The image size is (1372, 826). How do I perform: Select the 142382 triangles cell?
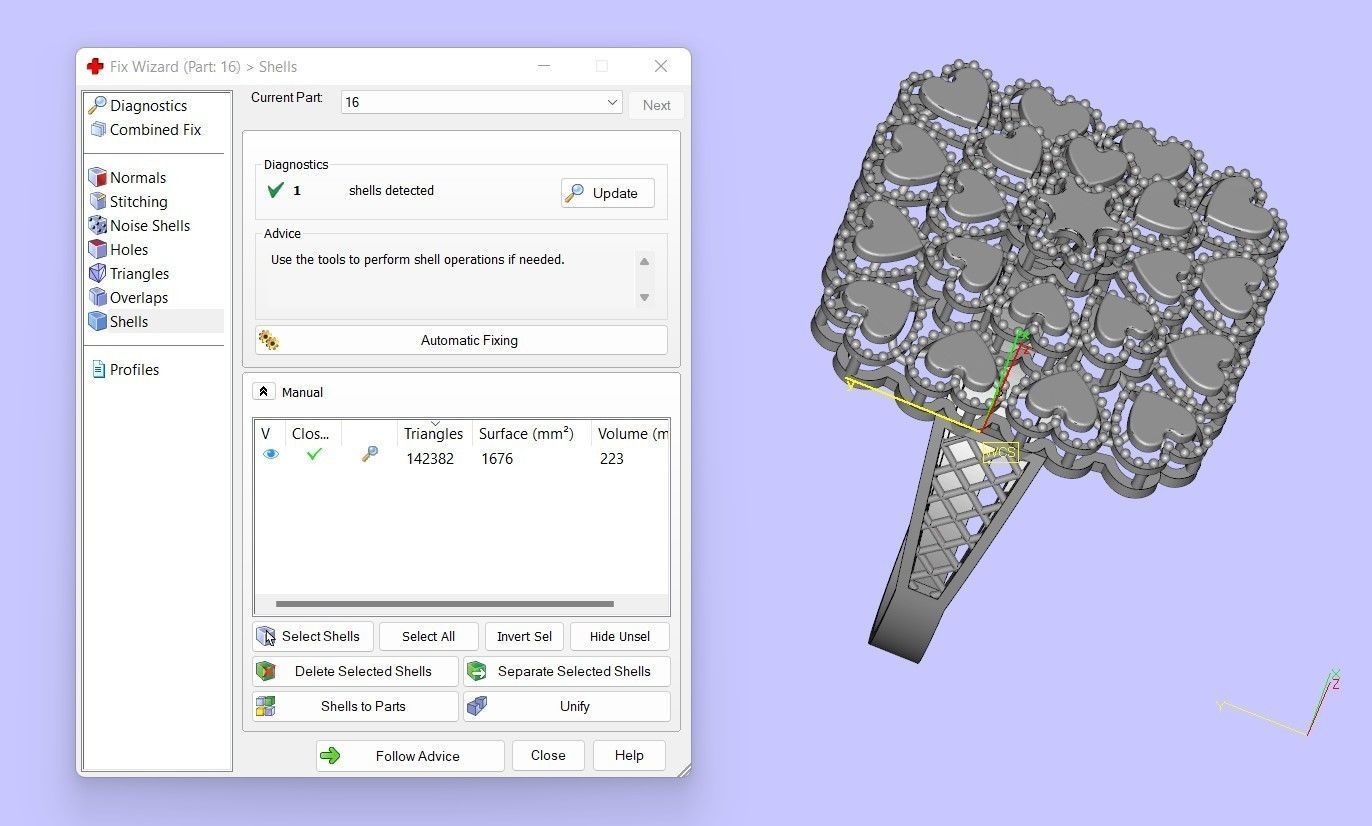tap(430, 458)
